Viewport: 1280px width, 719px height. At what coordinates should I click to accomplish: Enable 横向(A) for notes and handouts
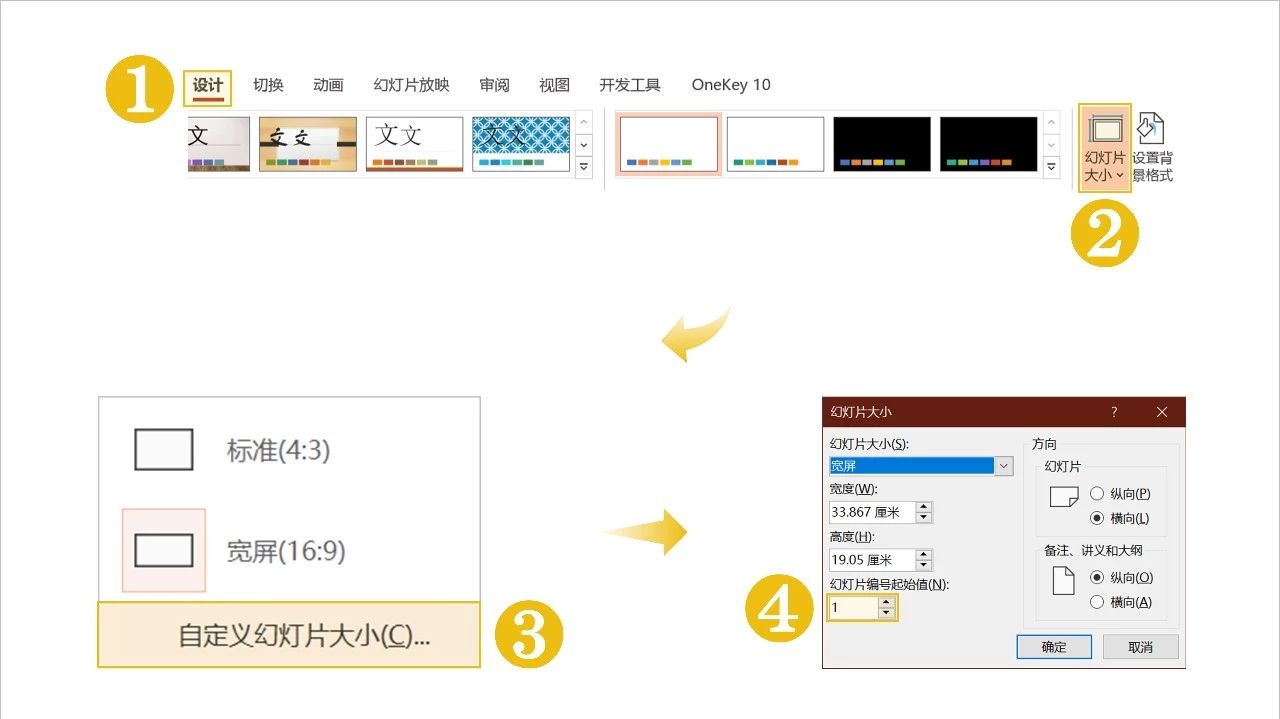tap(1097, 602)
